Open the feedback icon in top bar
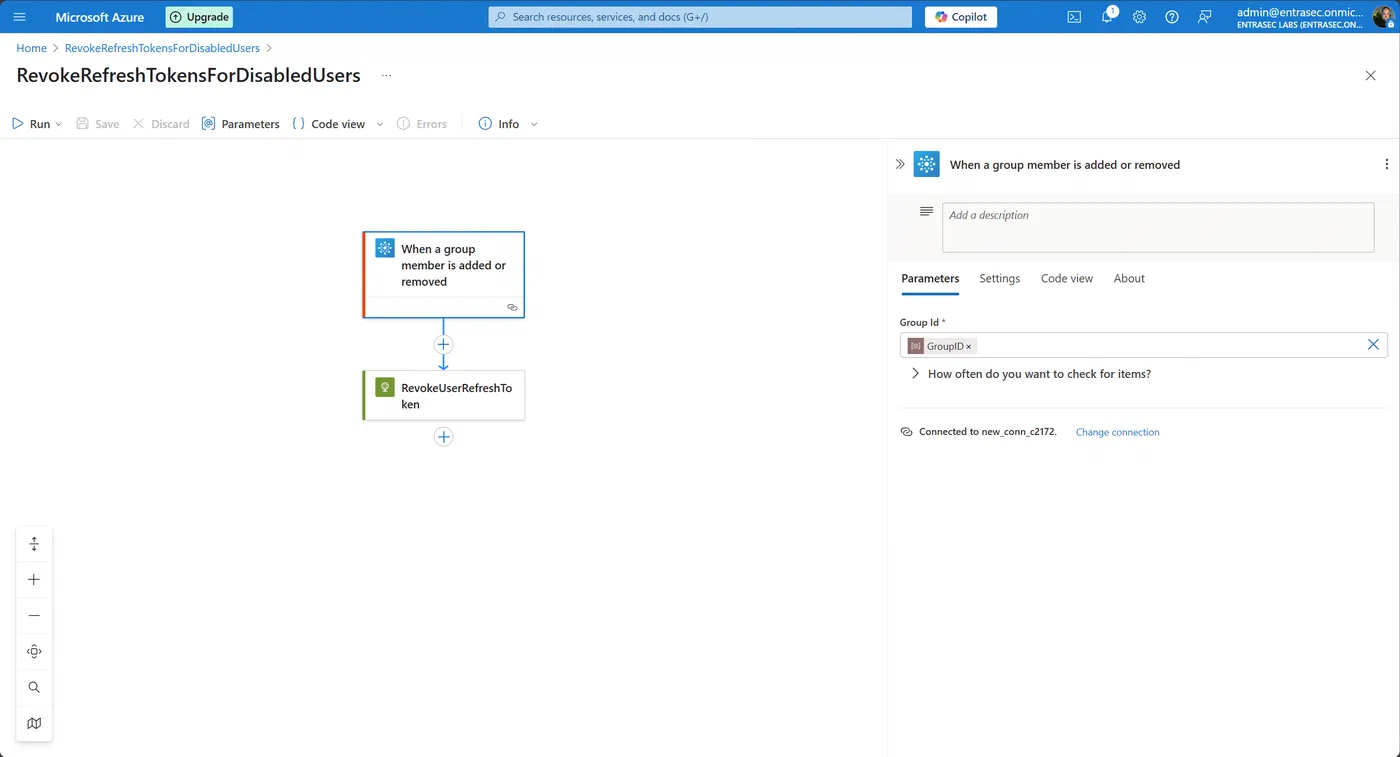 tap(1204, 17)
